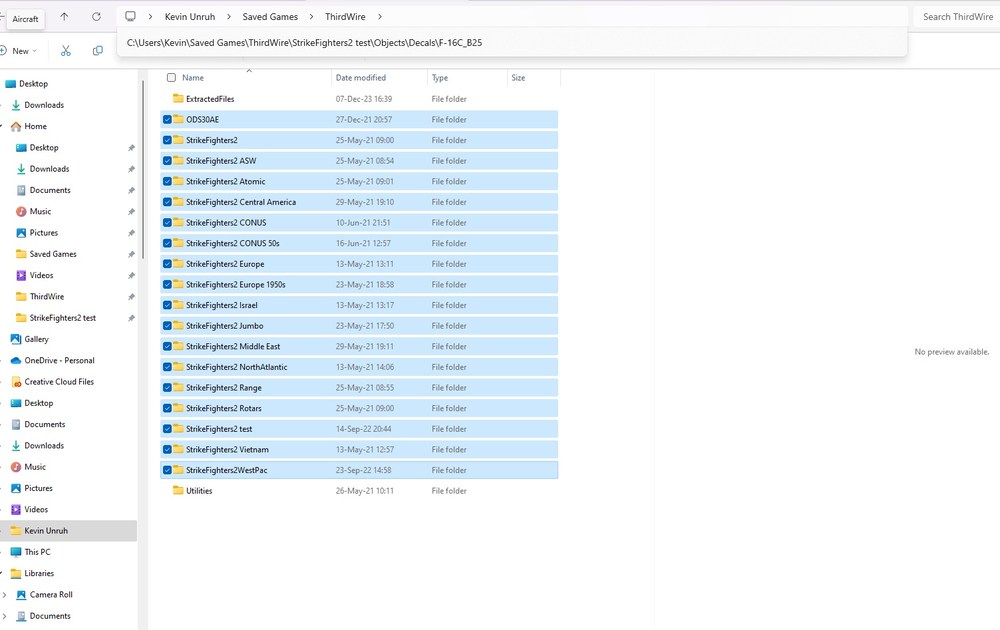Screen dimensions: 1000x630
Task: Click Creative Cloud Files icon
Action: click(x=16, y=382)
